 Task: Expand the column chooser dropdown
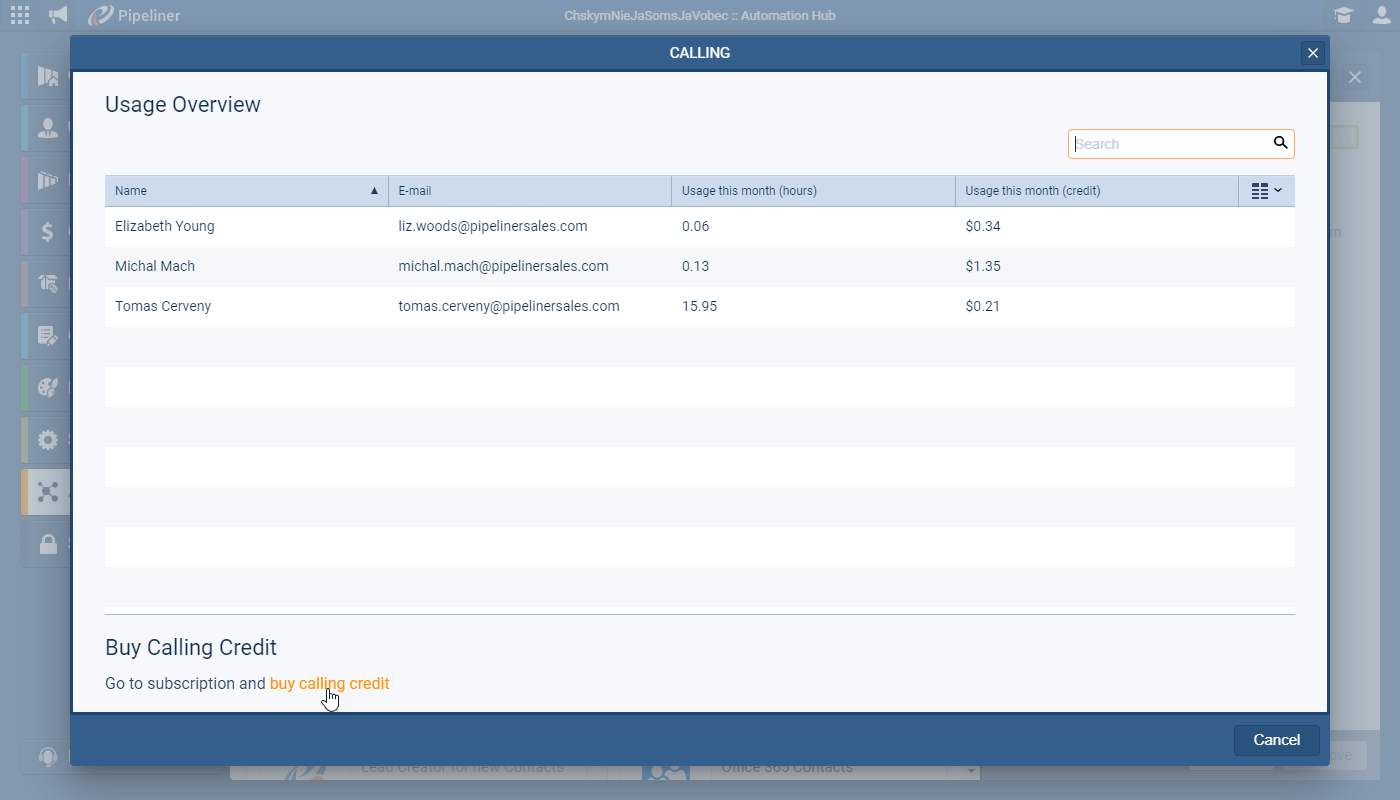tap(1266, 191)
